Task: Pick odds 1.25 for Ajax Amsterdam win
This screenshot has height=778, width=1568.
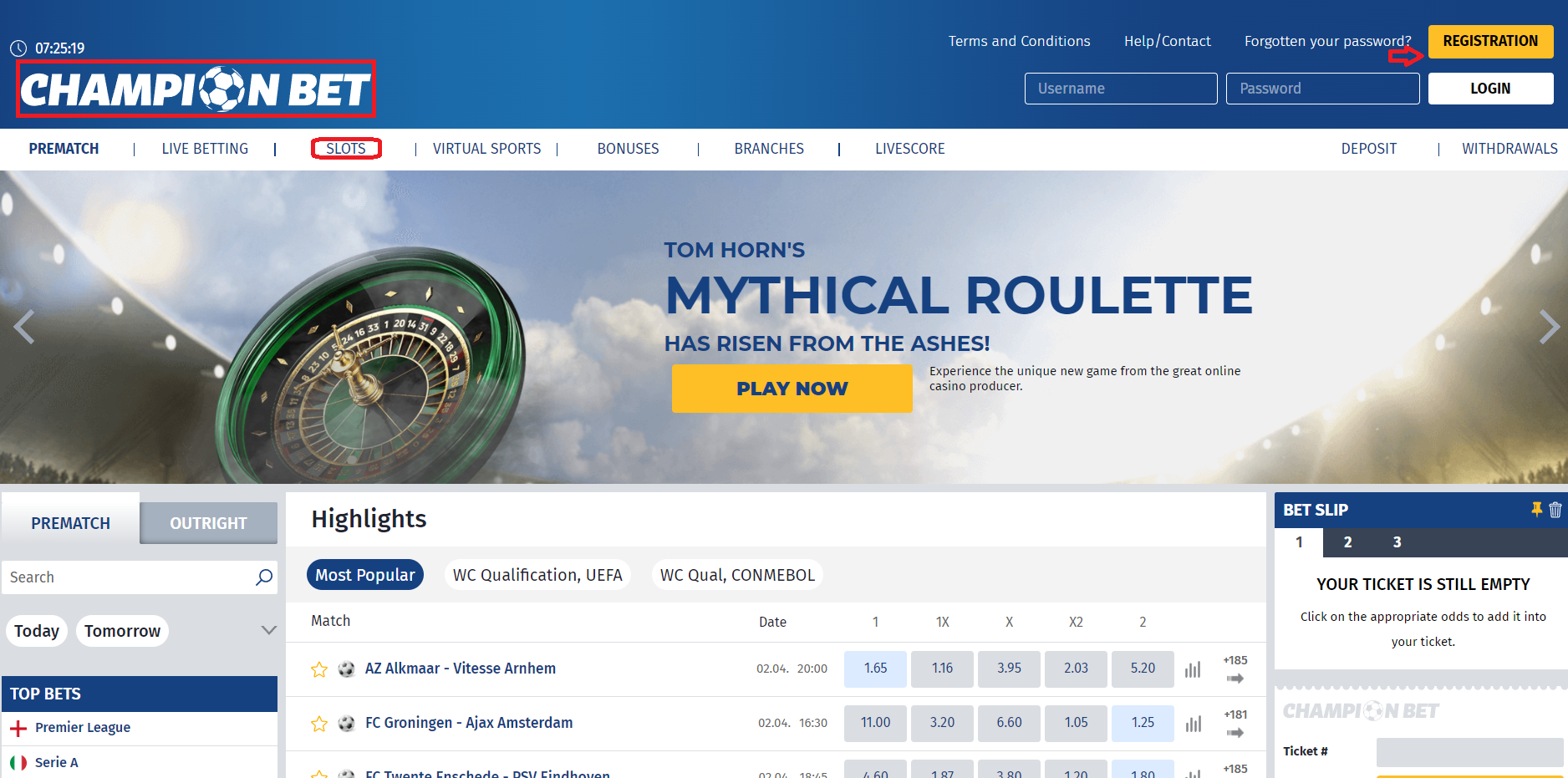Action: coord(1143,723)
